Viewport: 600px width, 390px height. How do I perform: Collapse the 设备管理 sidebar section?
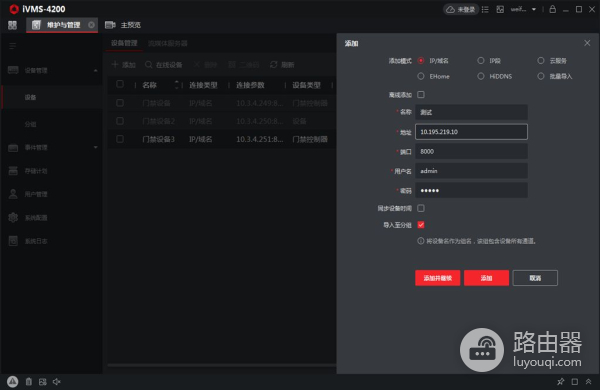[95, 70]
